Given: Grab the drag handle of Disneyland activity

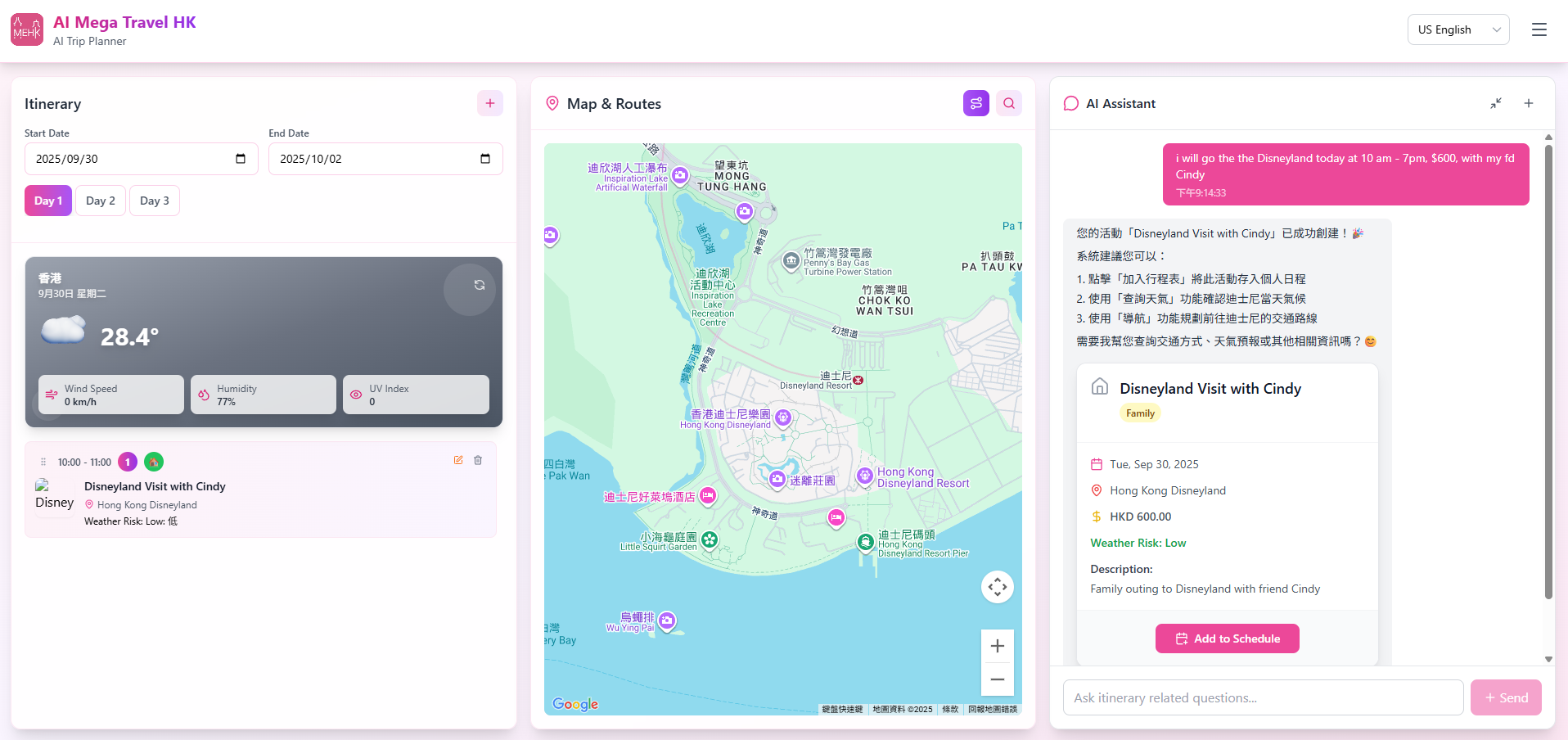Looking at the screenshot, I should coord(43,462).
